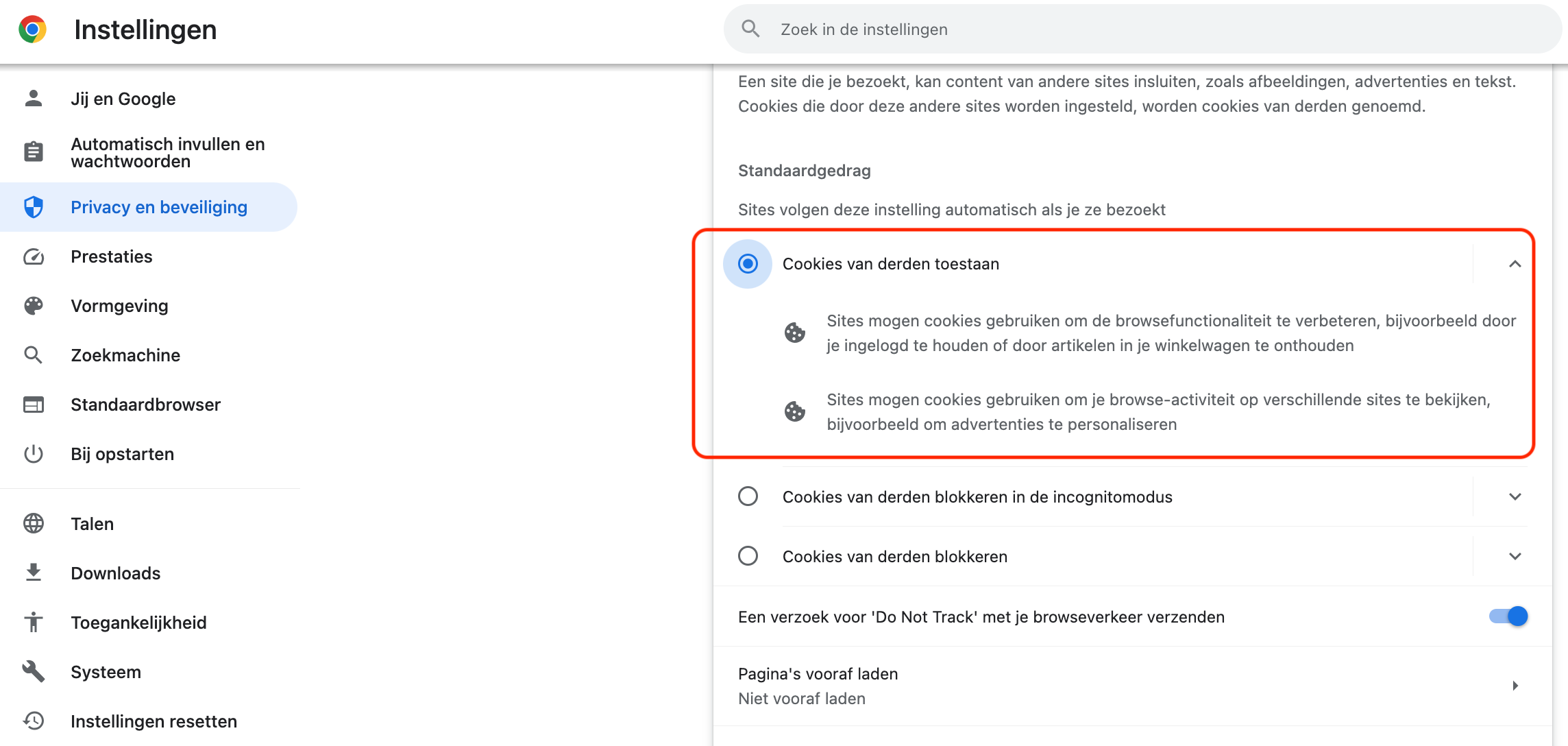Select Cookies van derden blokkeren in incognitomodus
The image size is (1568, 746).
pos(748,496)
